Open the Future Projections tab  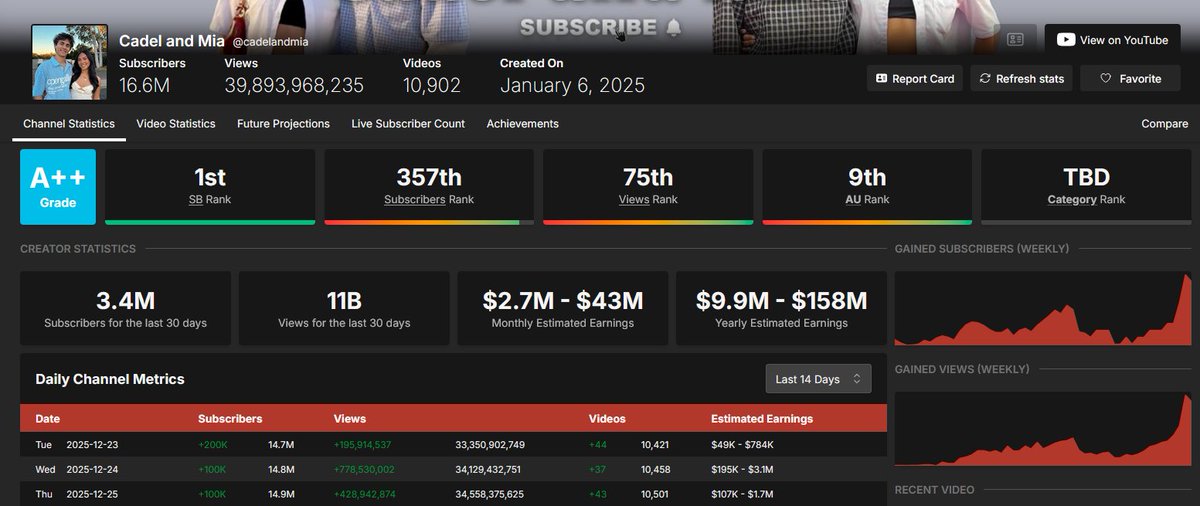(x=283, y=124)
